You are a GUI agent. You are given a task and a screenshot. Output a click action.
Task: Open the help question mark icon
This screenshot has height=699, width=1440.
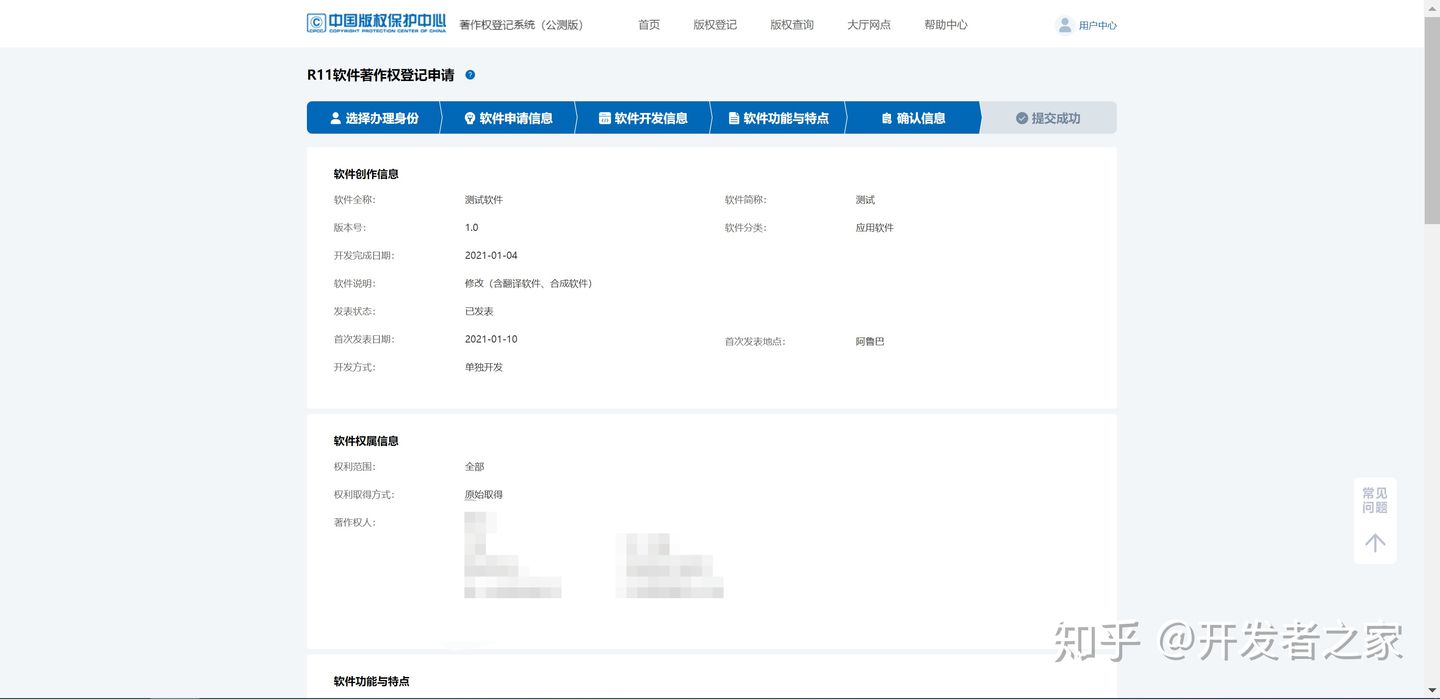click(470, 75)
